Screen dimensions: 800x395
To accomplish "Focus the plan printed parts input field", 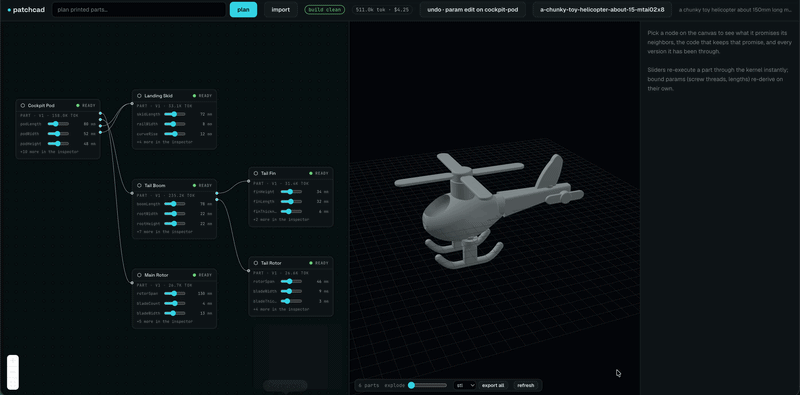I will [139, 9].
